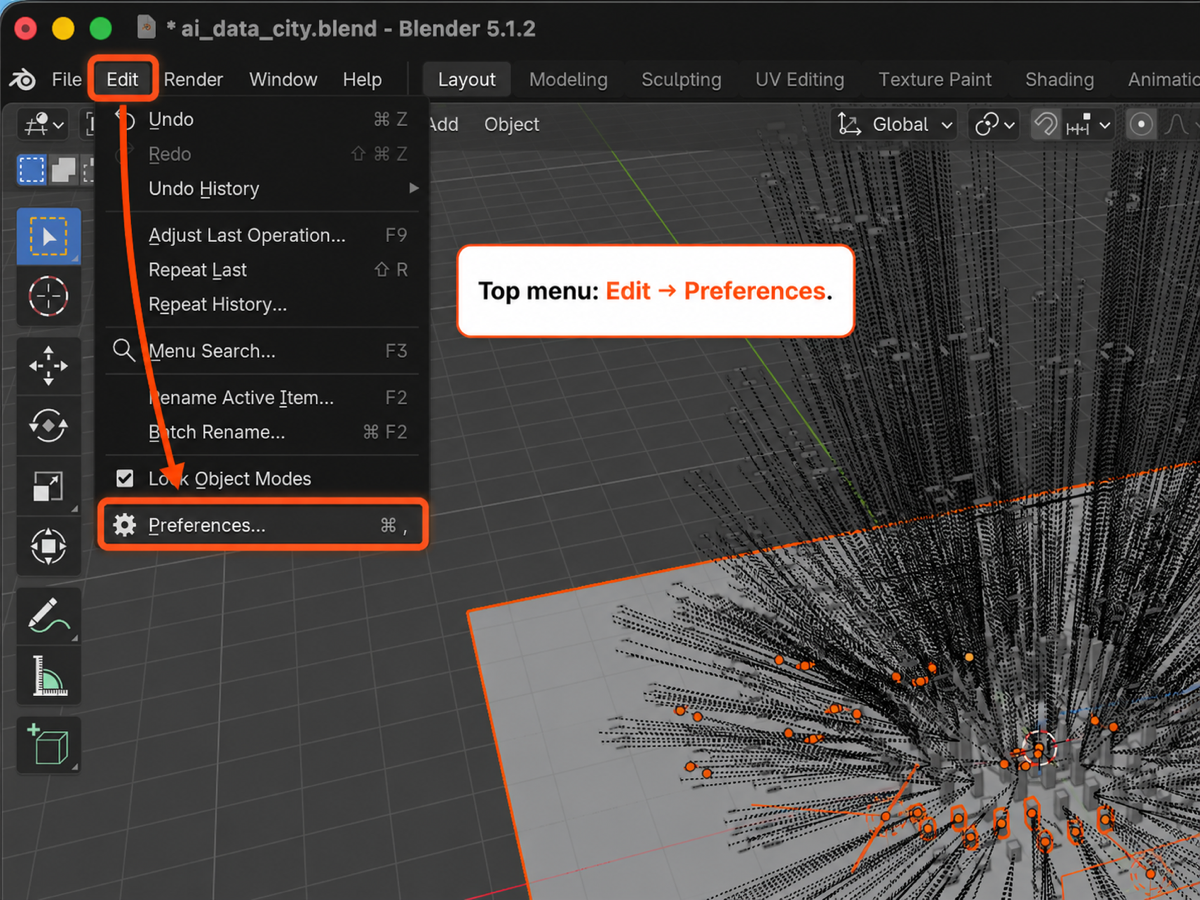Open the pivot point dropdown
This screenshot has width=1200, height=900.
point(995,125)
